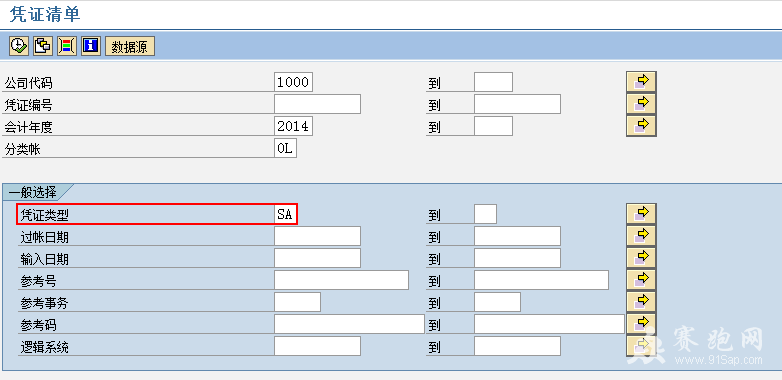Open multiple selection for 参考事务
The image size is (782, 380).
click(641, 302)
